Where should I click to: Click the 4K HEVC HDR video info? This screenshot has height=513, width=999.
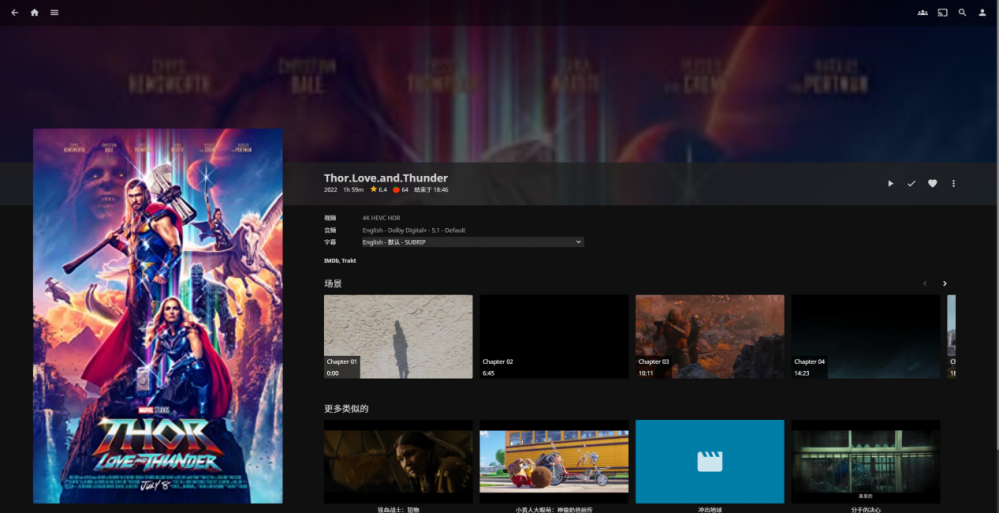pyautogui.click(x=381, y=218)
